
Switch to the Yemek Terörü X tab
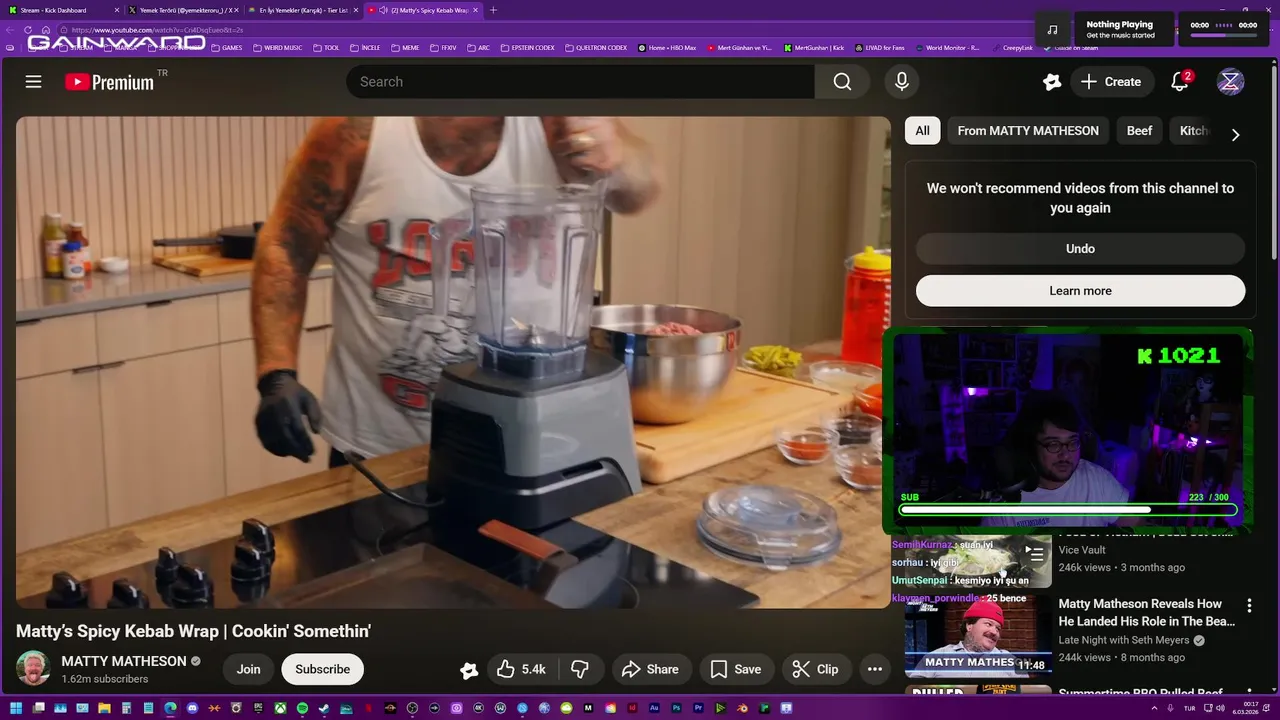pyautogui.click(x=182, y=10)
